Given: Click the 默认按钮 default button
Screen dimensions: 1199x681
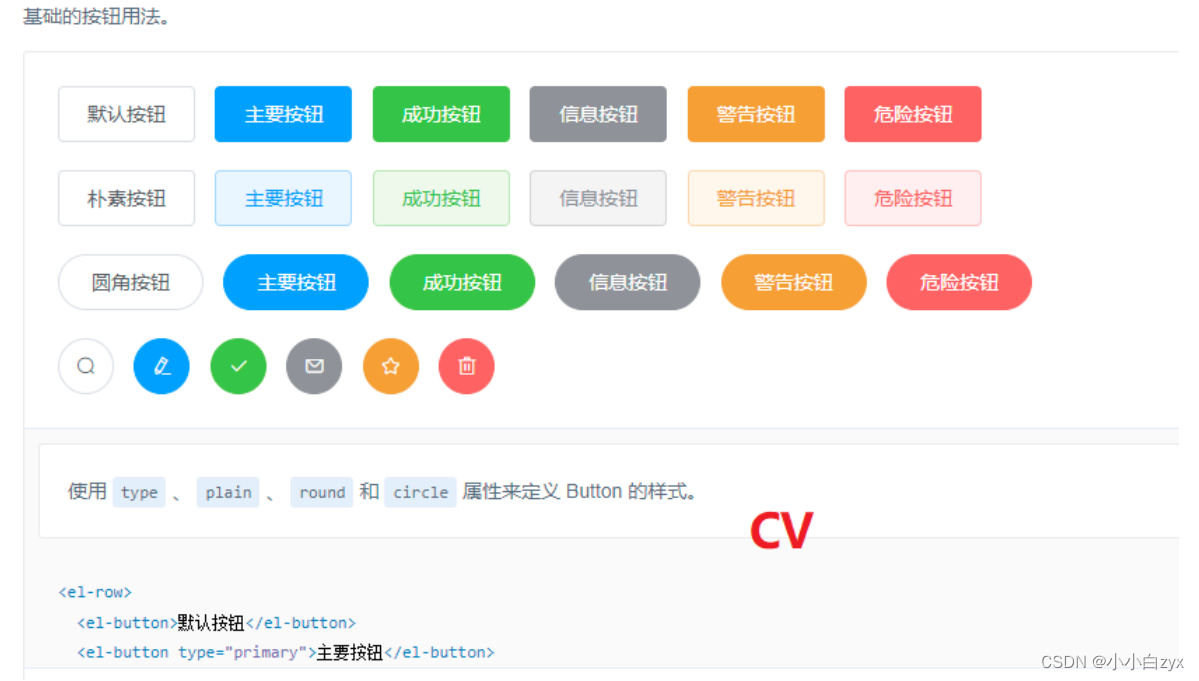Looking at the screenshot, I should (x=126, y=114).
